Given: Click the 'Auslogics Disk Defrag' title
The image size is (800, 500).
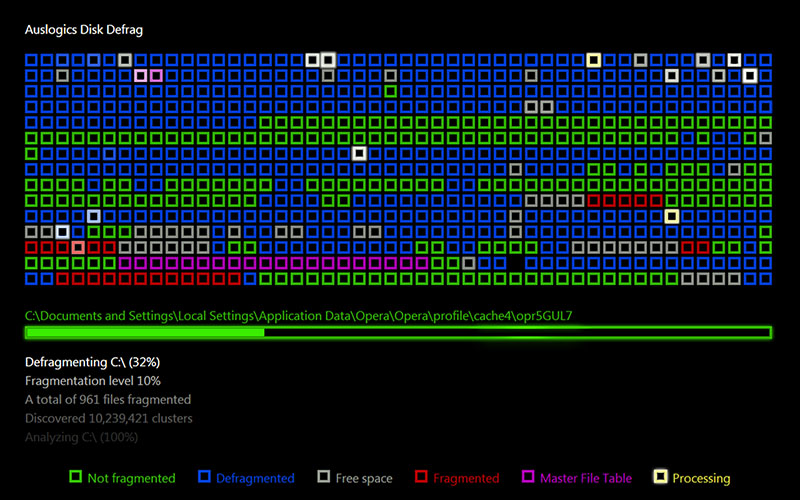Looking at the screenshot, I should pos(84,30).
